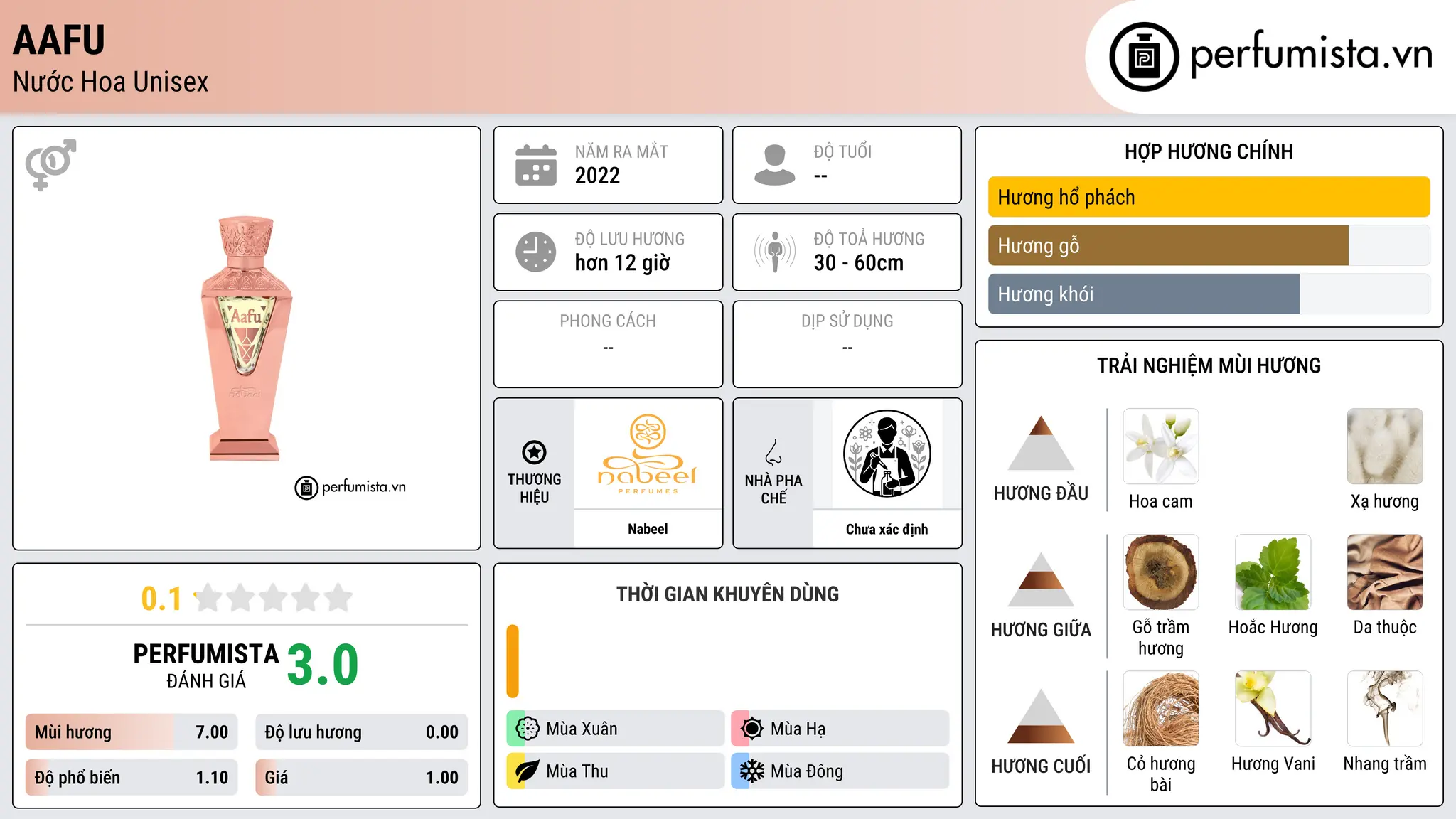Open the Da thuộc note image
This screenshot has width=1456, height=819.
click(x=1385, y=572)
